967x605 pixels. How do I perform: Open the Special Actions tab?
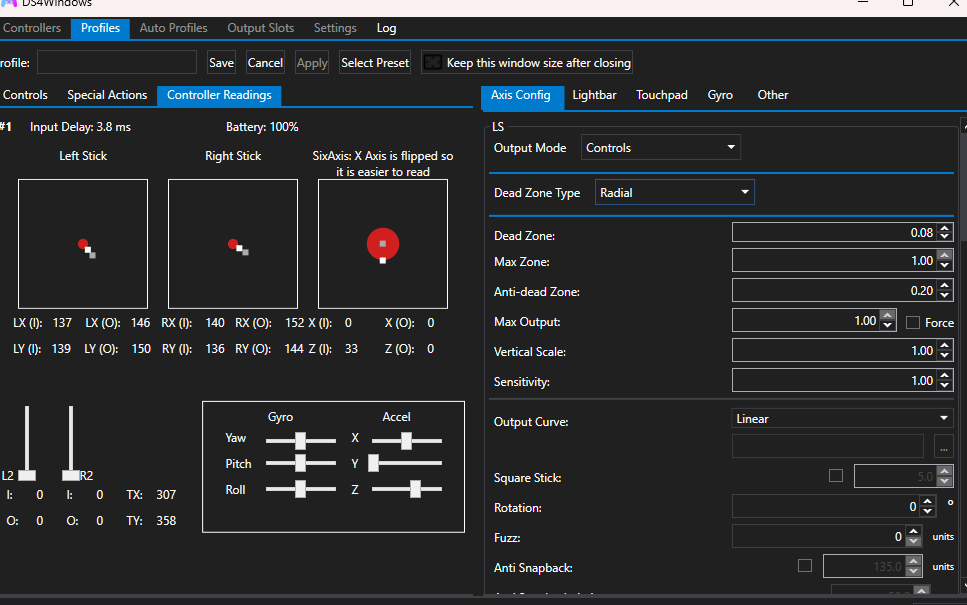click(107, 95)
